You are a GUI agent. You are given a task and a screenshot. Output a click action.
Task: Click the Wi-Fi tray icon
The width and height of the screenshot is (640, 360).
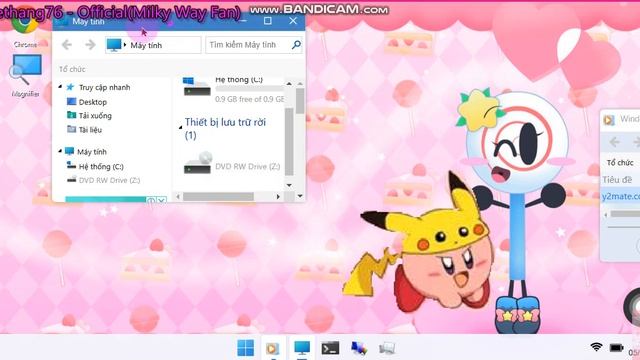pyautogui.click(x=596, y=347)
